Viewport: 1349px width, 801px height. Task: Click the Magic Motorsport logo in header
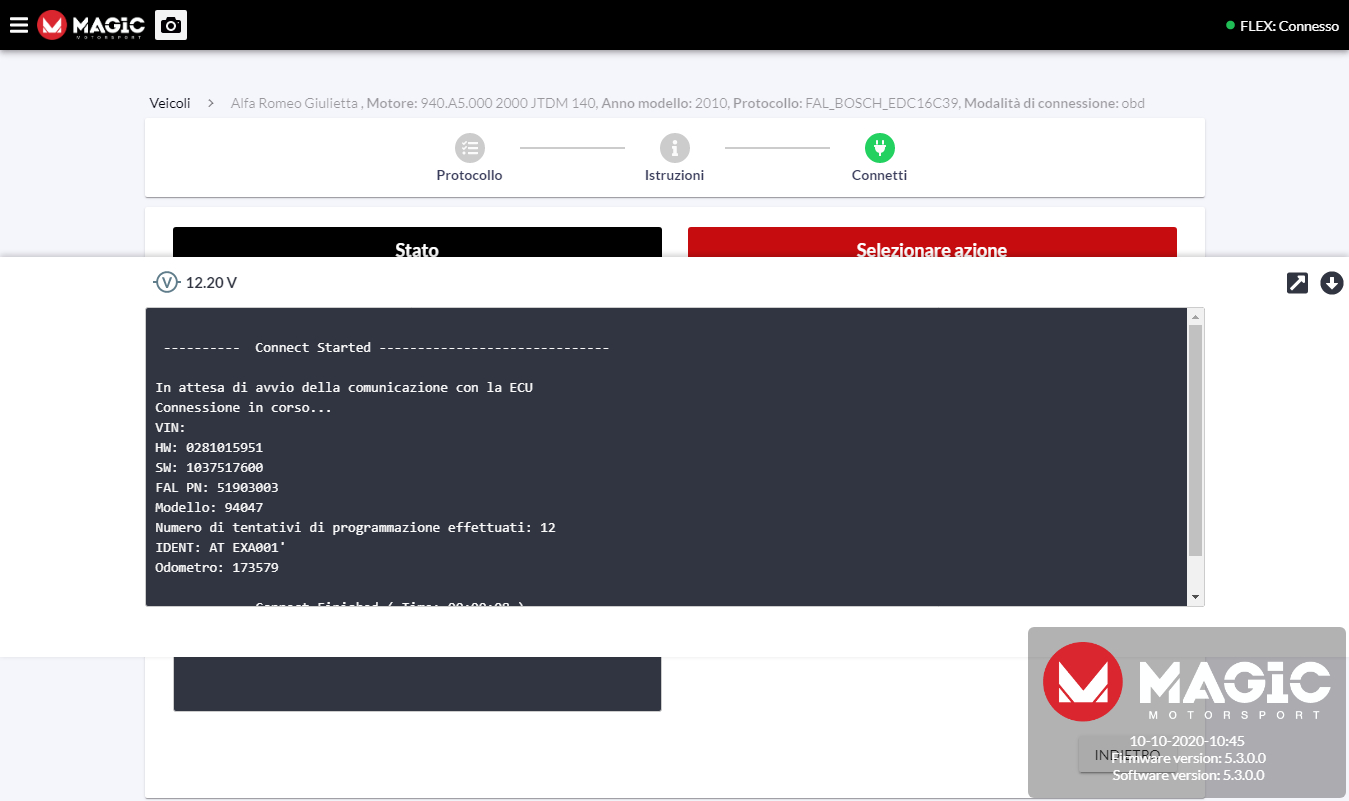point(91,25)
